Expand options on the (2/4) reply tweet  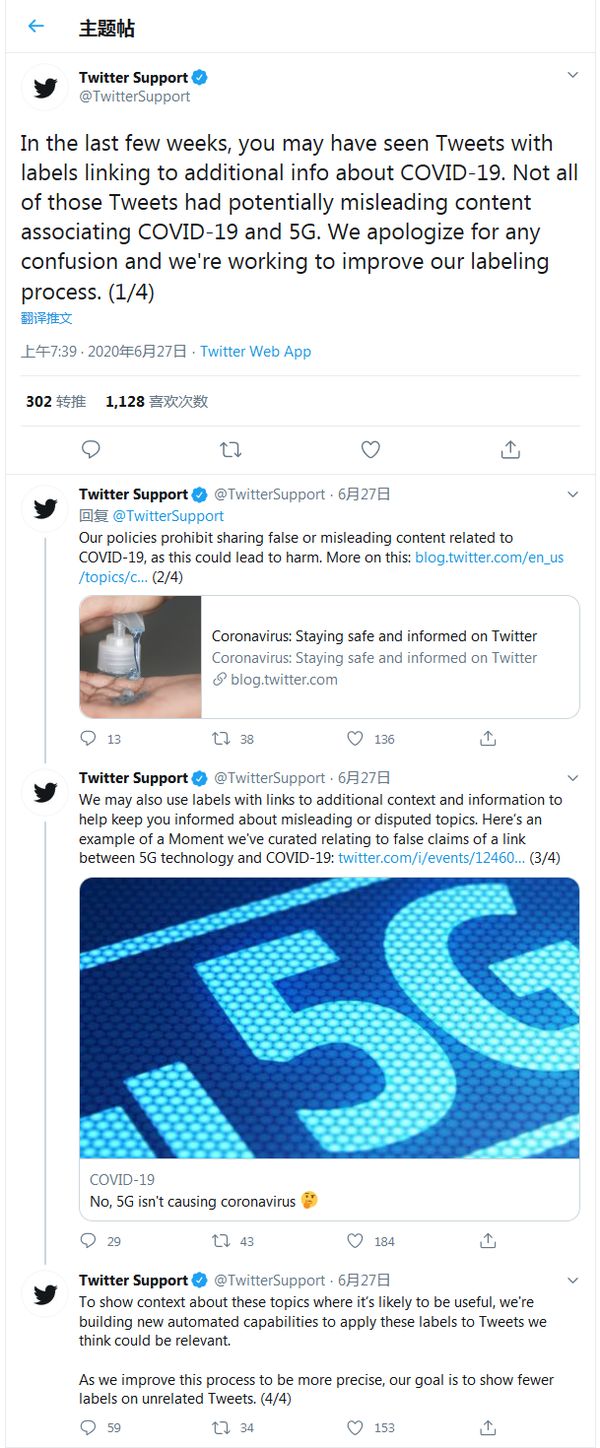point(572,493)
